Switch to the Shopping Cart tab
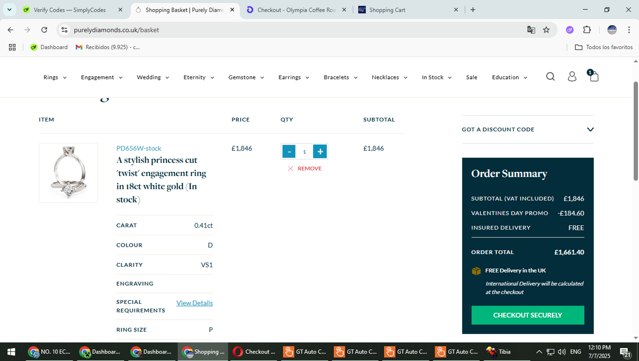This screenshot has height=361, width=639. click(408, 10)
